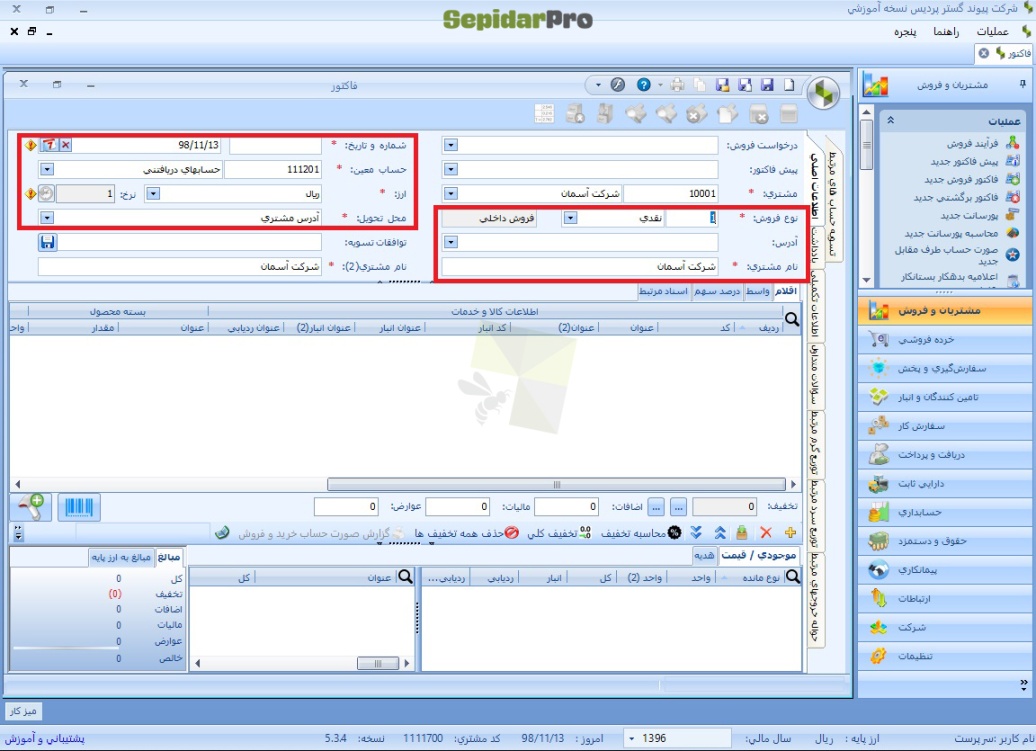Open آدرس dropdown arrow
This screenshot has height=751, width=1036.
(451, 242)
